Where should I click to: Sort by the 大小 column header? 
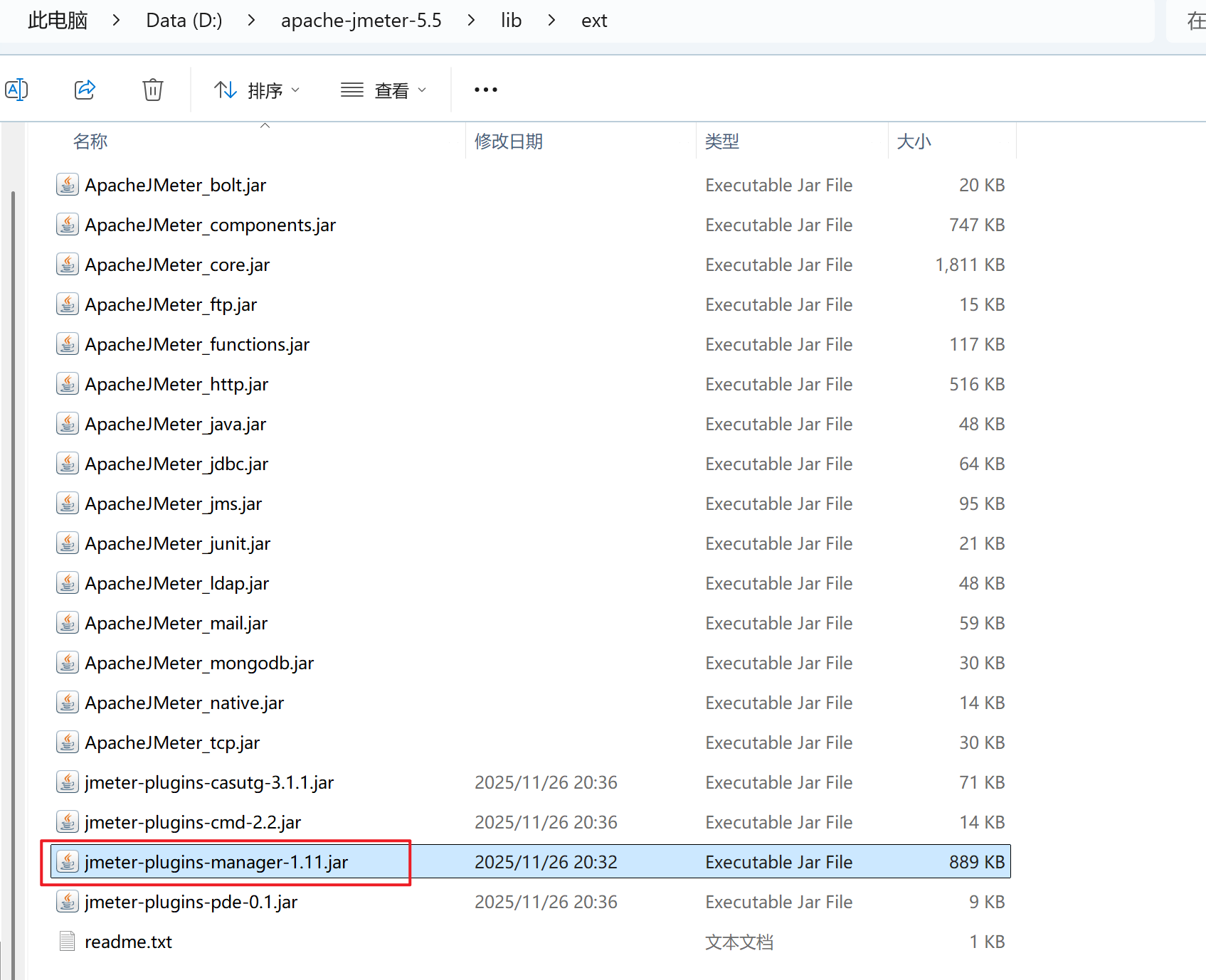914,141
